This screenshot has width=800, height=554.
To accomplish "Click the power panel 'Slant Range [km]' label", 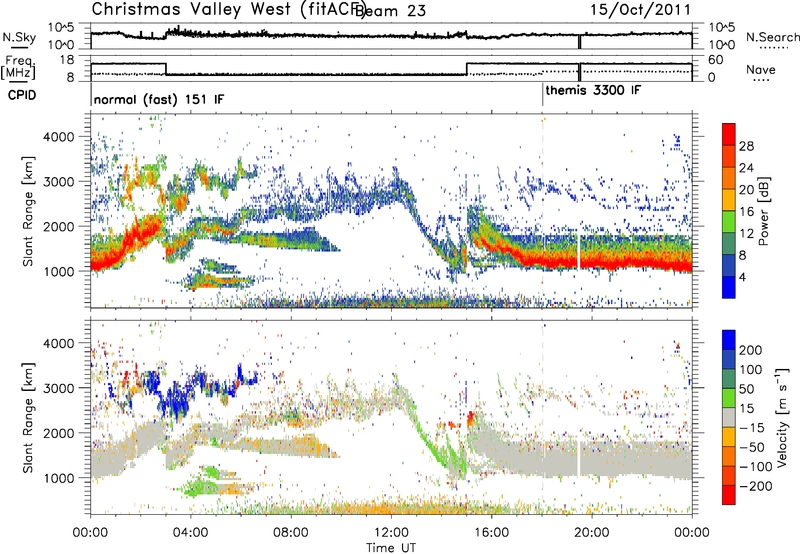I will [x=28, y=211].
